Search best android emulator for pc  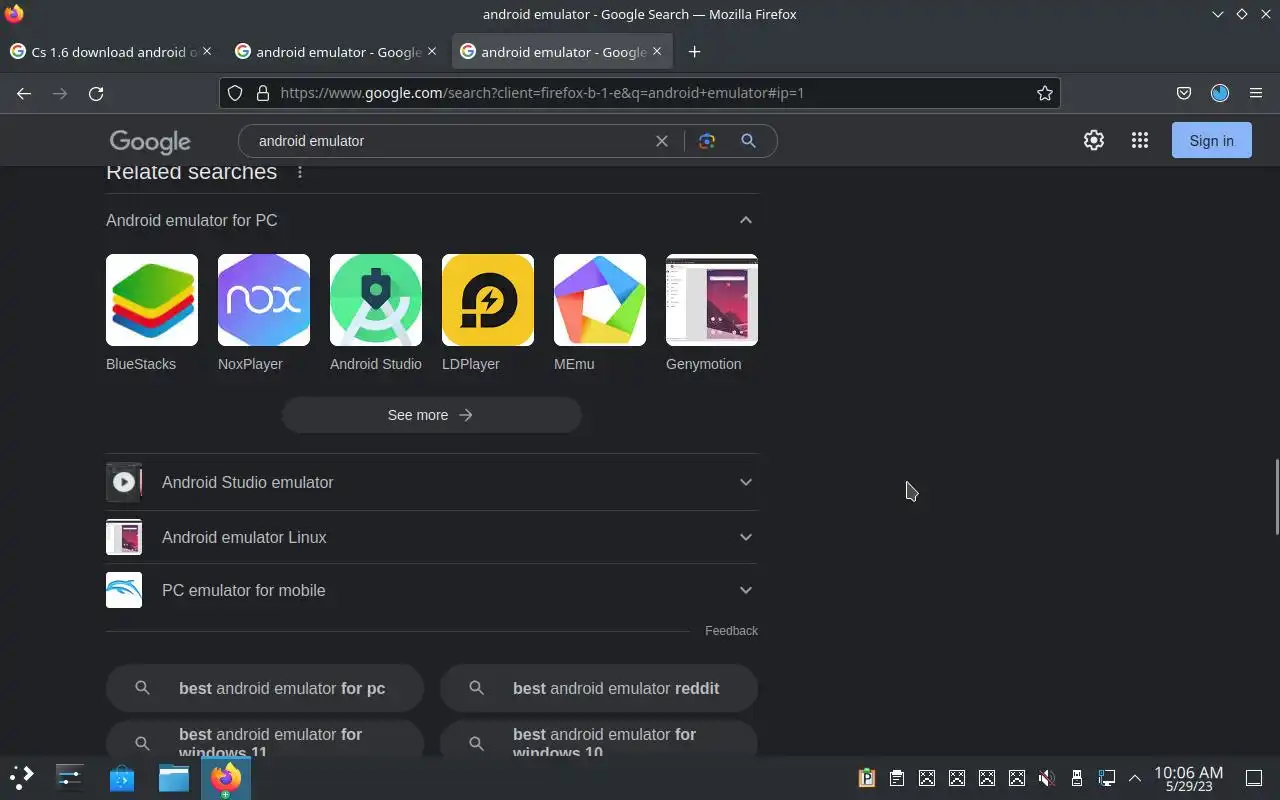pos(265,688)
